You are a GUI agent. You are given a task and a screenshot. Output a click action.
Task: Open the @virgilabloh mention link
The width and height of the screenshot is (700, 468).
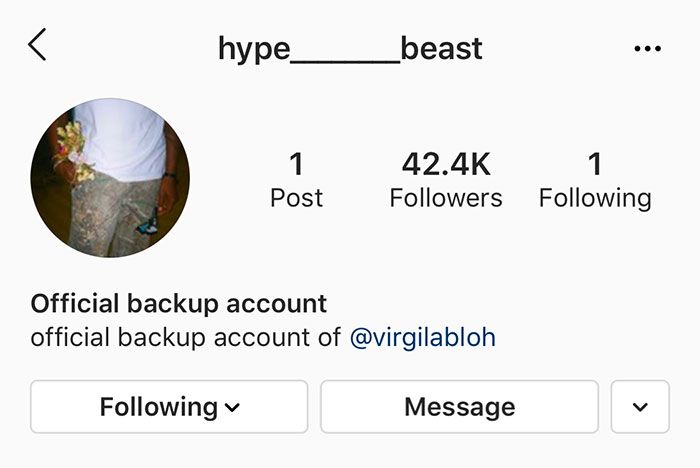click(423, 337)
